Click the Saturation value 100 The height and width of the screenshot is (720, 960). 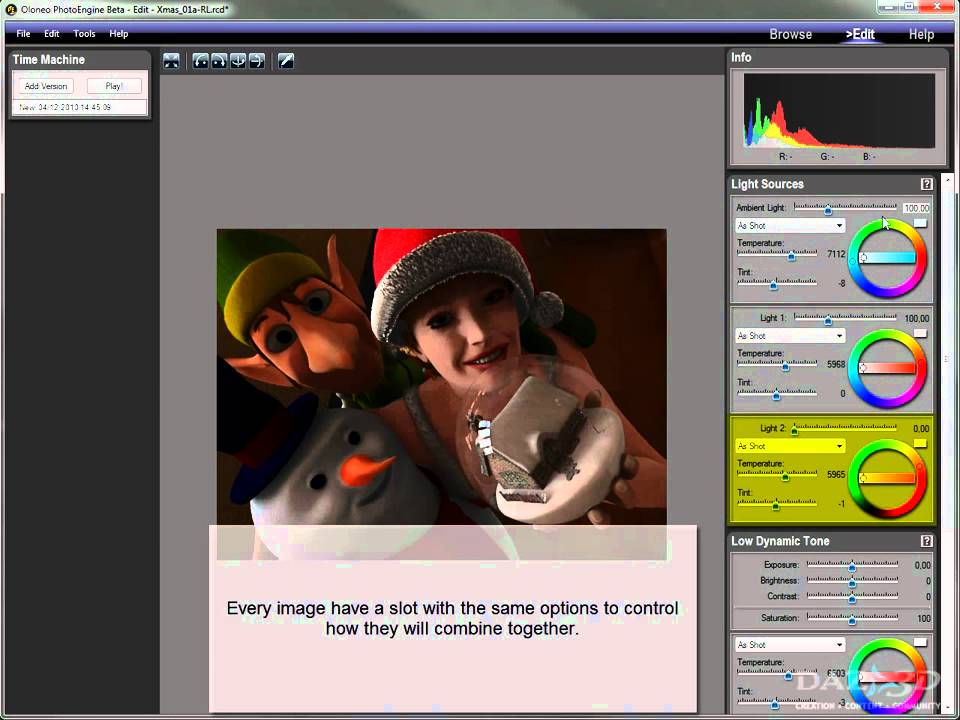tap(923, 618)
